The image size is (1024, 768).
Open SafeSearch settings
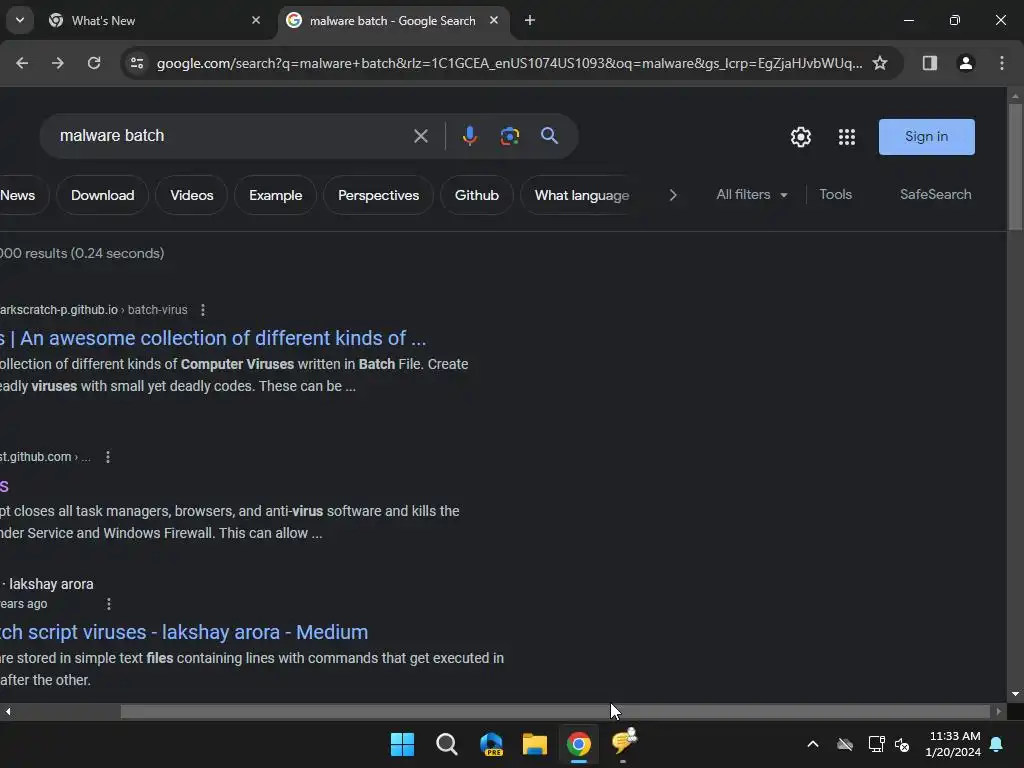pos(935,195)
